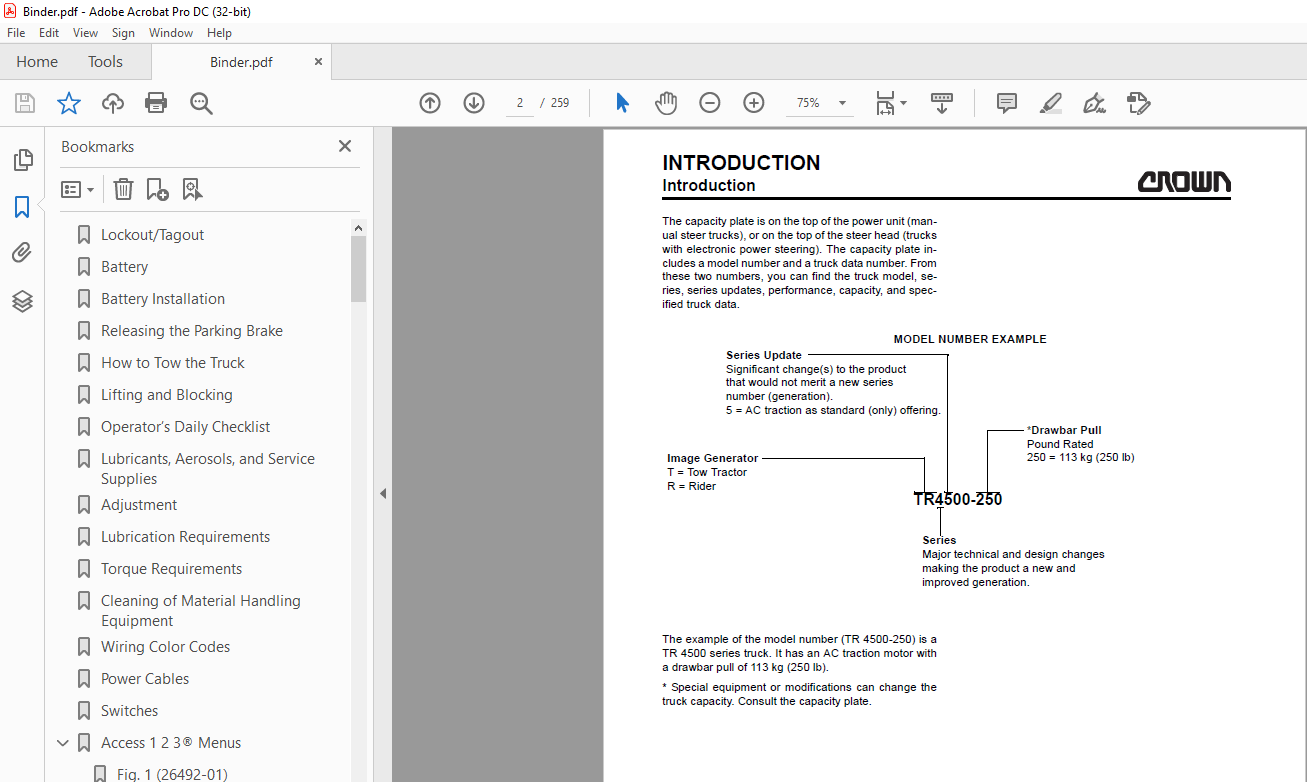Switch to the Home tab
The image size is (1307, 782).
click(x=37, y=62)
